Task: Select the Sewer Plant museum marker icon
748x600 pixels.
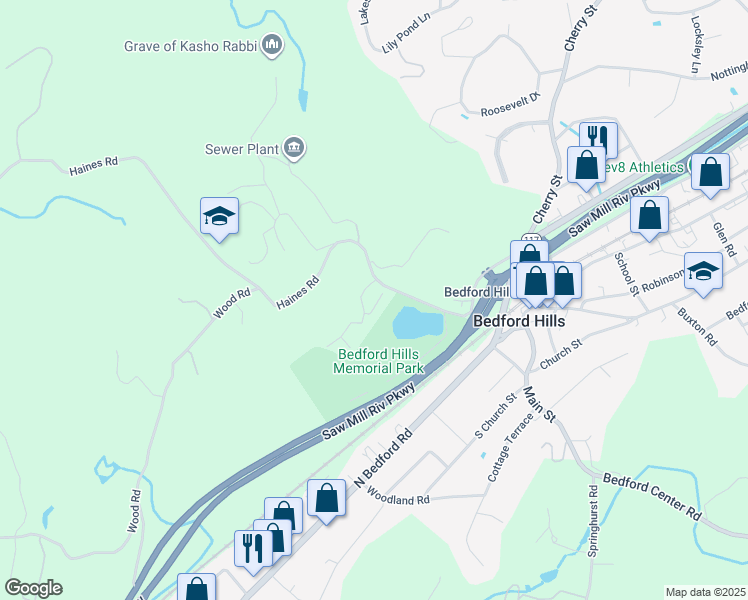Action: click(294, 148)
